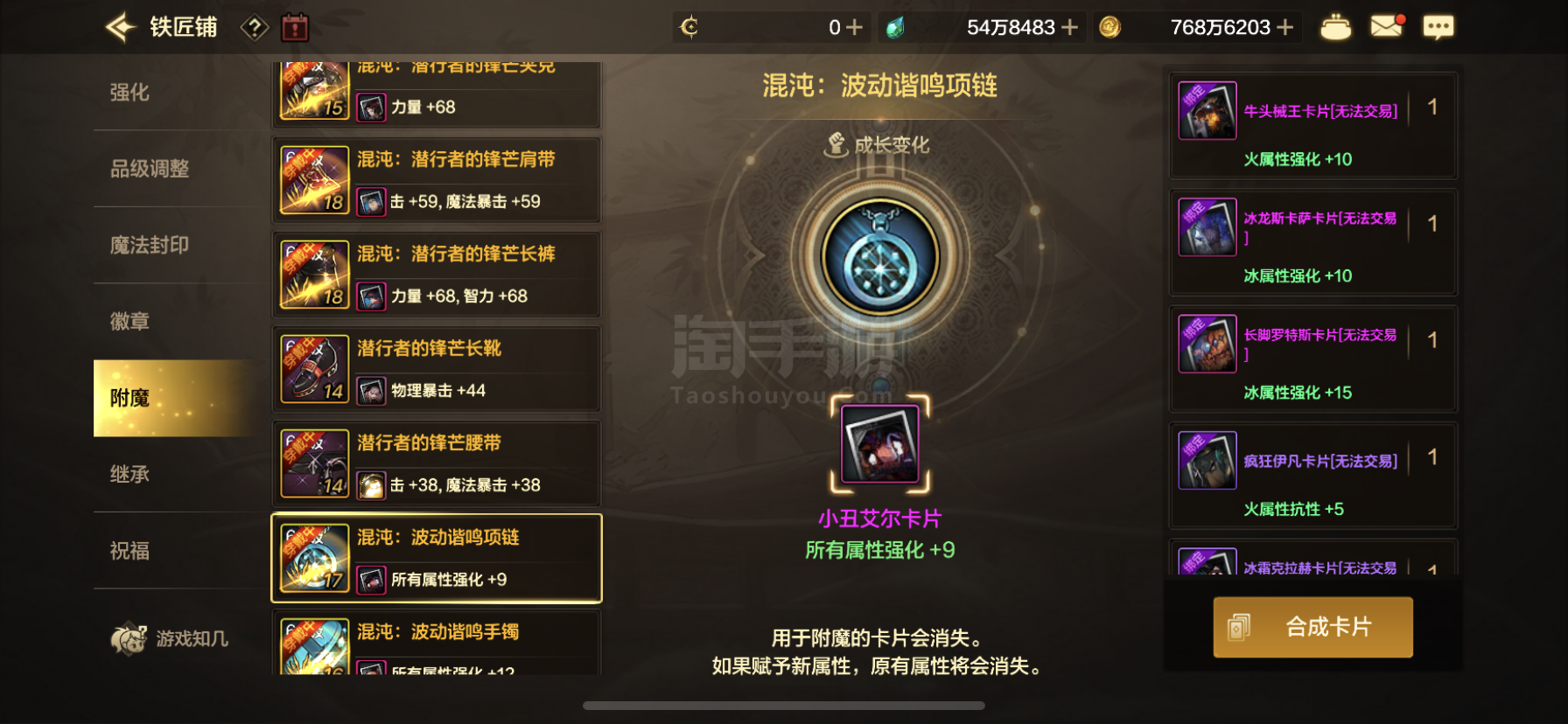
Task: Choose 潜行者的锋芒长靴 equipment item
Action: tap(437, 370)
